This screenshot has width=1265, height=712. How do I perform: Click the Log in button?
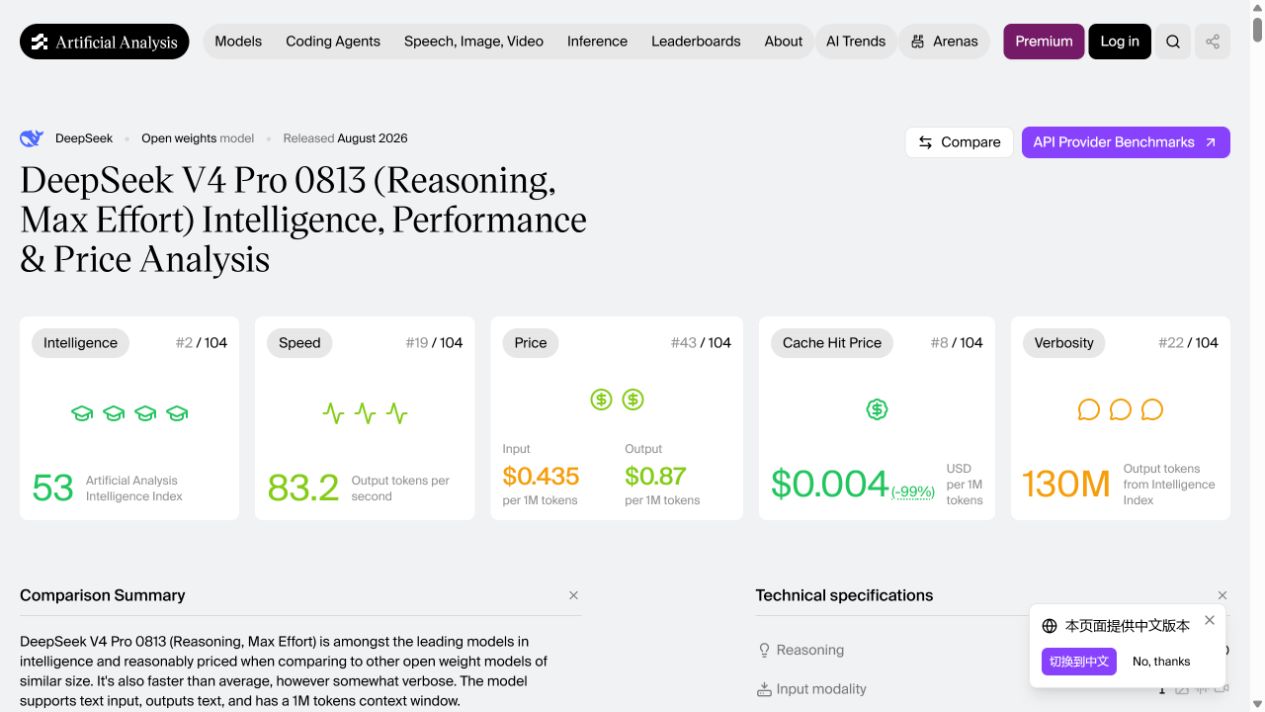[x=1120, y=42]
